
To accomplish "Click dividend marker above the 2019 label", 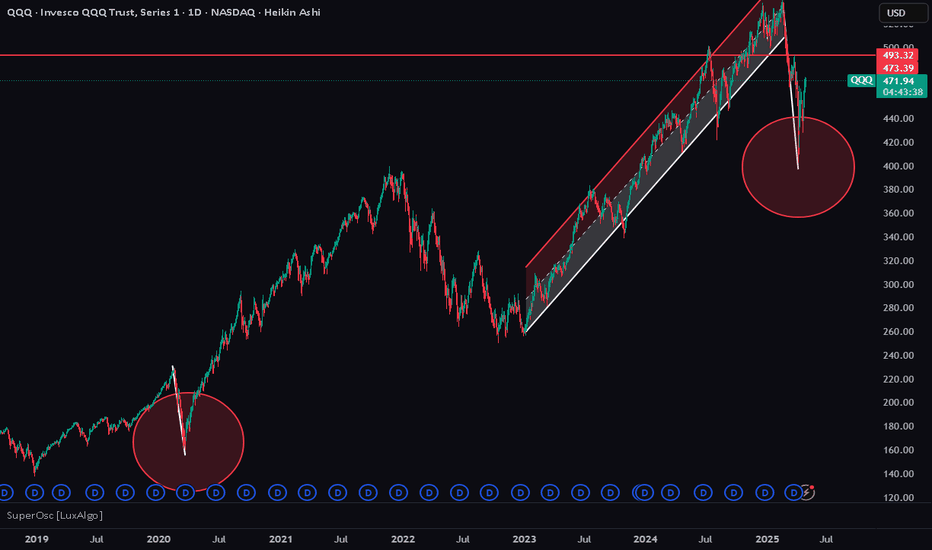I will pyautogui.click(x=34, y=492).
